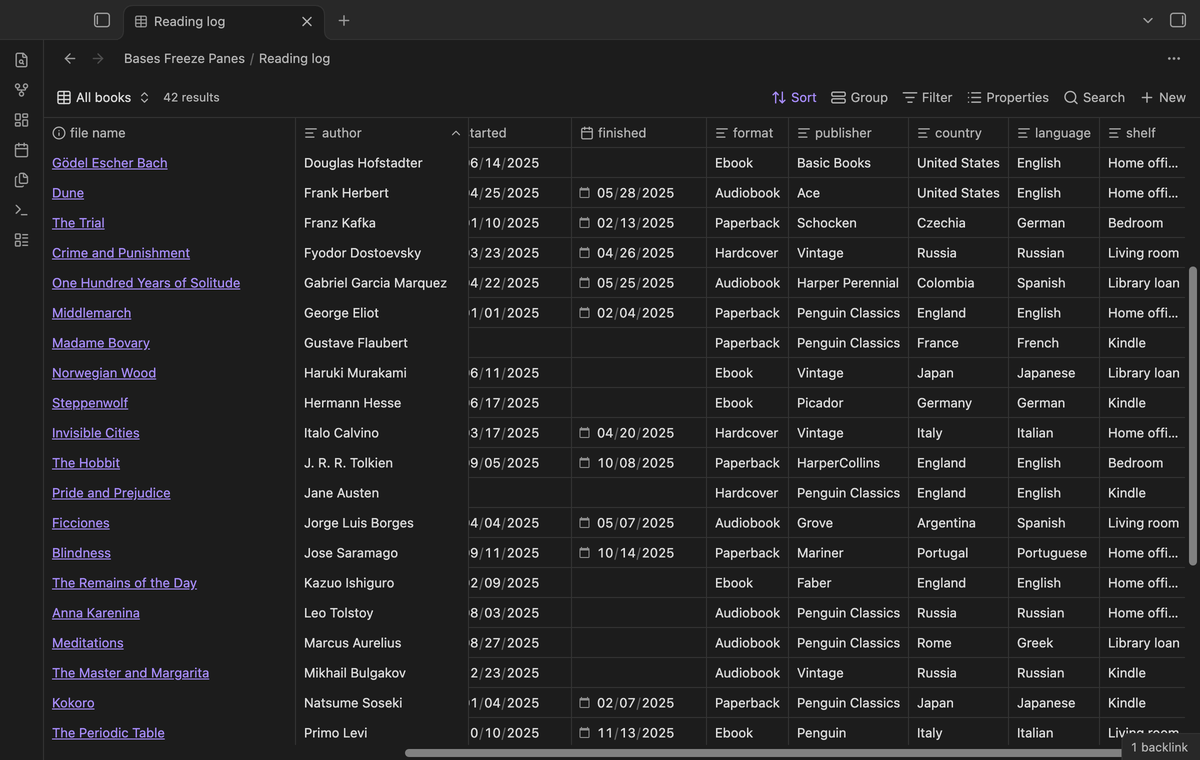Viewport: 1200px width, 760px height.
Task: Navigate forward with right arrow
Action: (x=98, y=58)
